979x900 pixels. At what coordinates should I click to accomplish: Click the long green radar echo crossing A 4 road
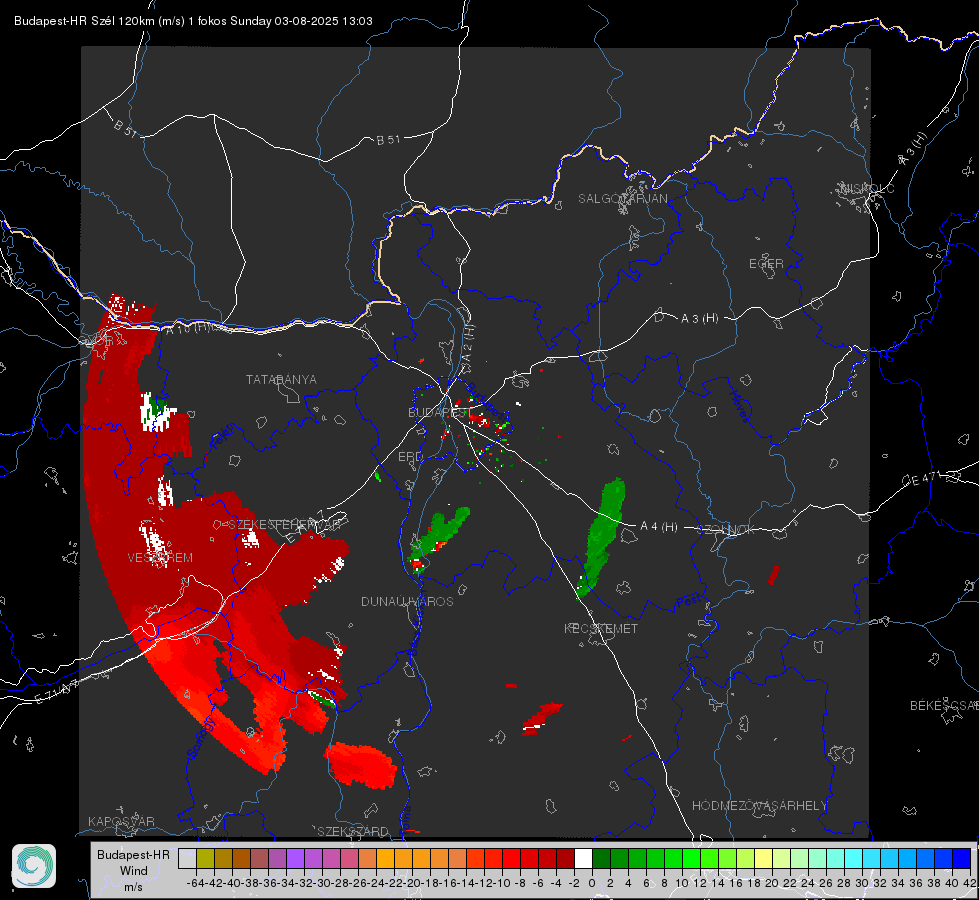pyautogui.click(x=601, y=538)
